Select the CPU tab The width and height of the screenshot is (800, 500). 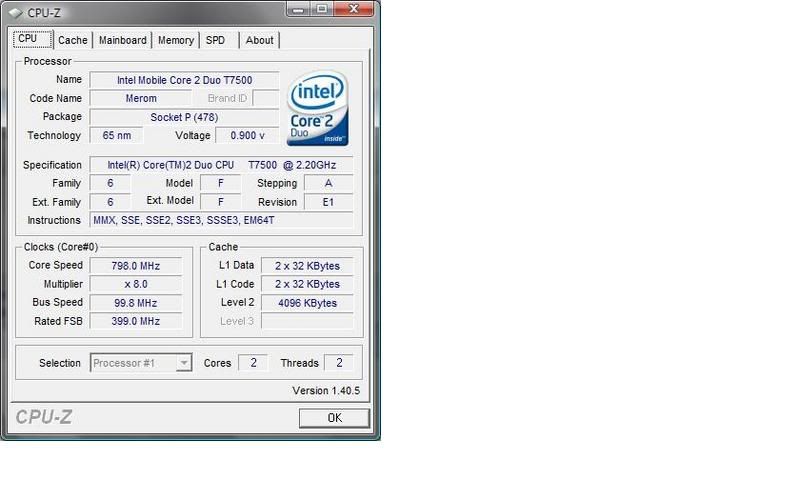(x=32, y=39)
